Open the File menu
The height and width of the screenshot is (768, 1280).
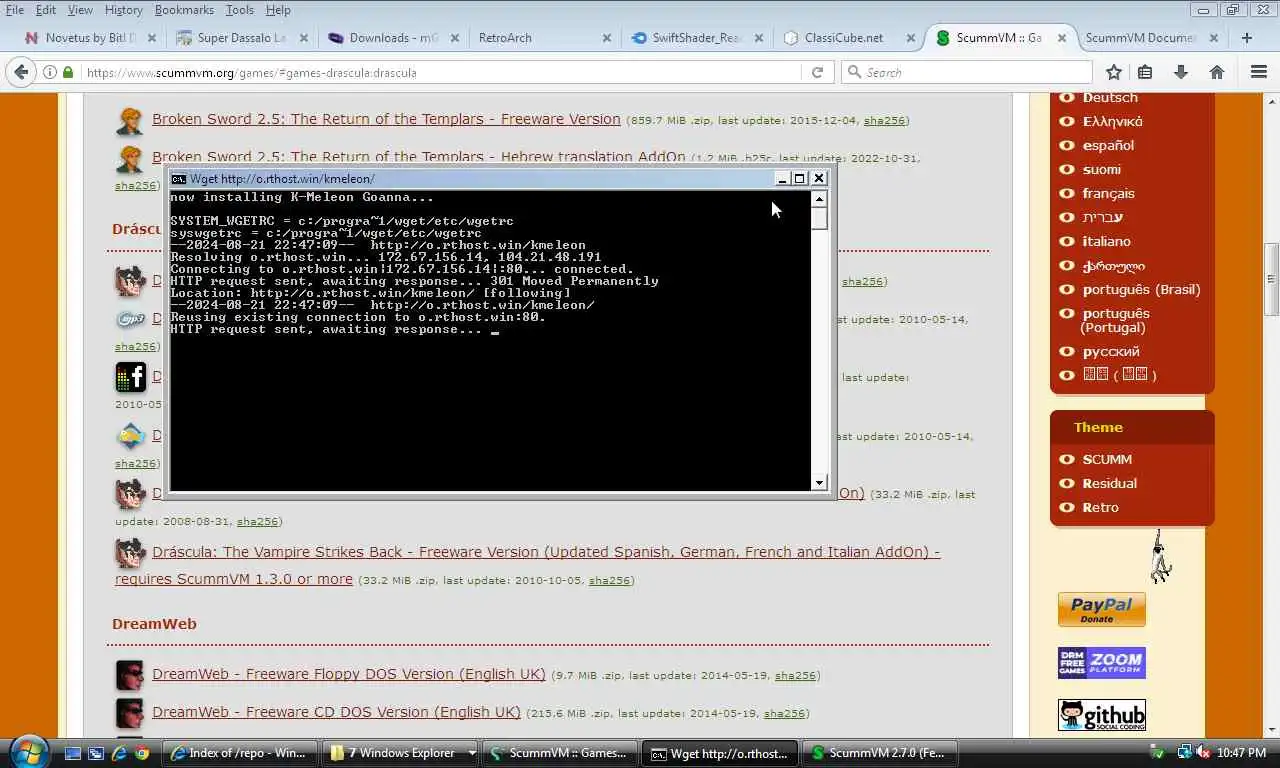[x=14, y=10]
